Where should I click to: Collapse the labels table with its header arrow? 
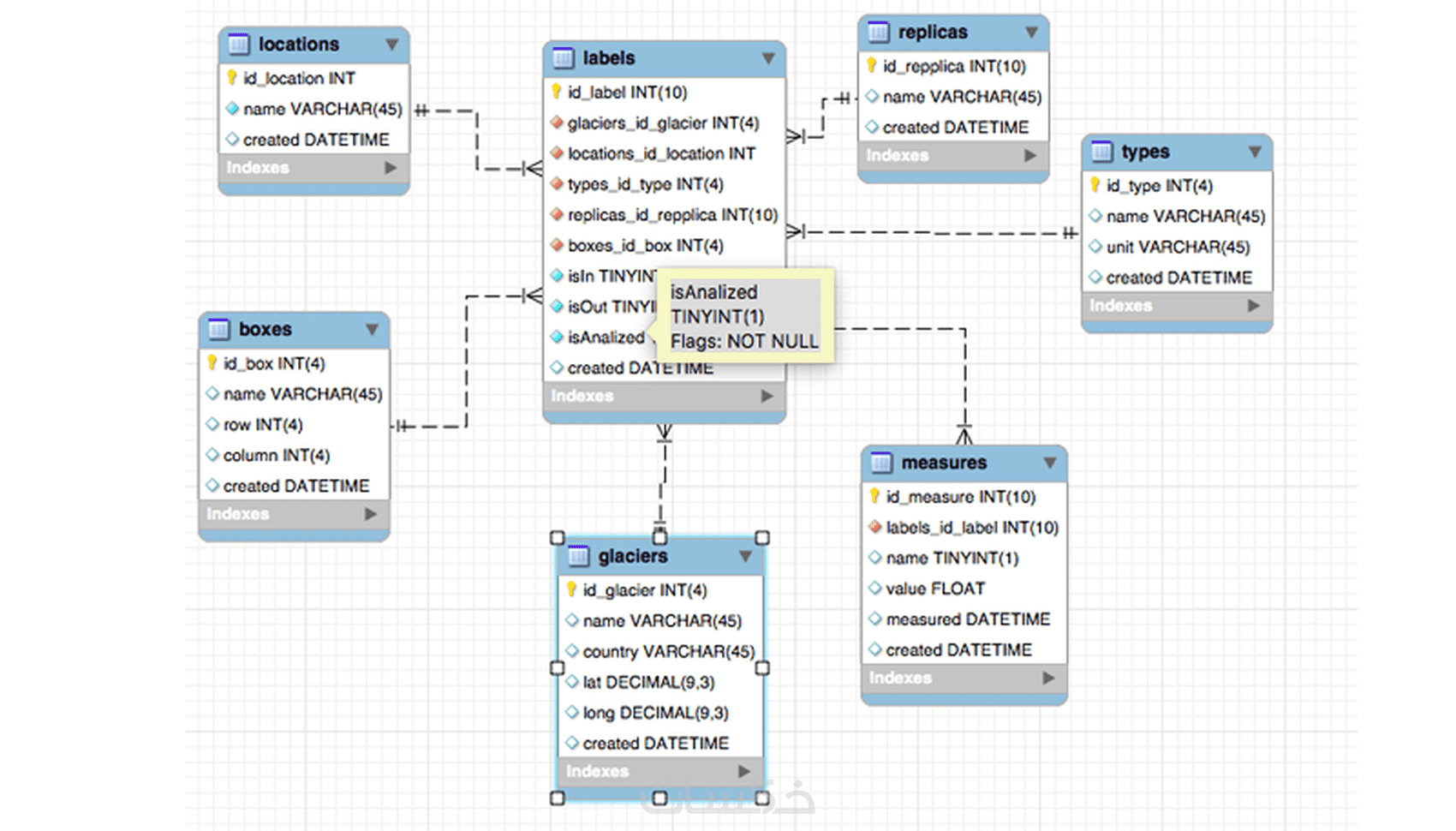click(768, 58)
